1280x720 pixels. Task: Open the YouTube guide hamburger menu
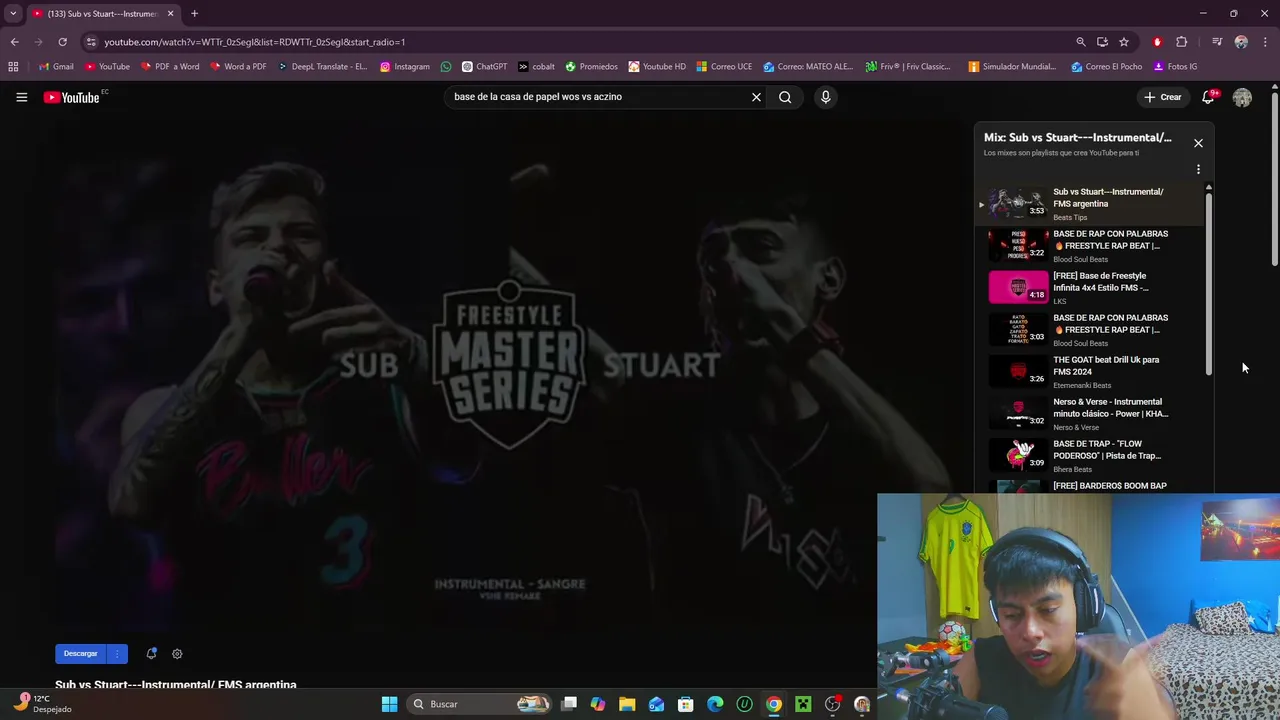(x=21, y=97)
